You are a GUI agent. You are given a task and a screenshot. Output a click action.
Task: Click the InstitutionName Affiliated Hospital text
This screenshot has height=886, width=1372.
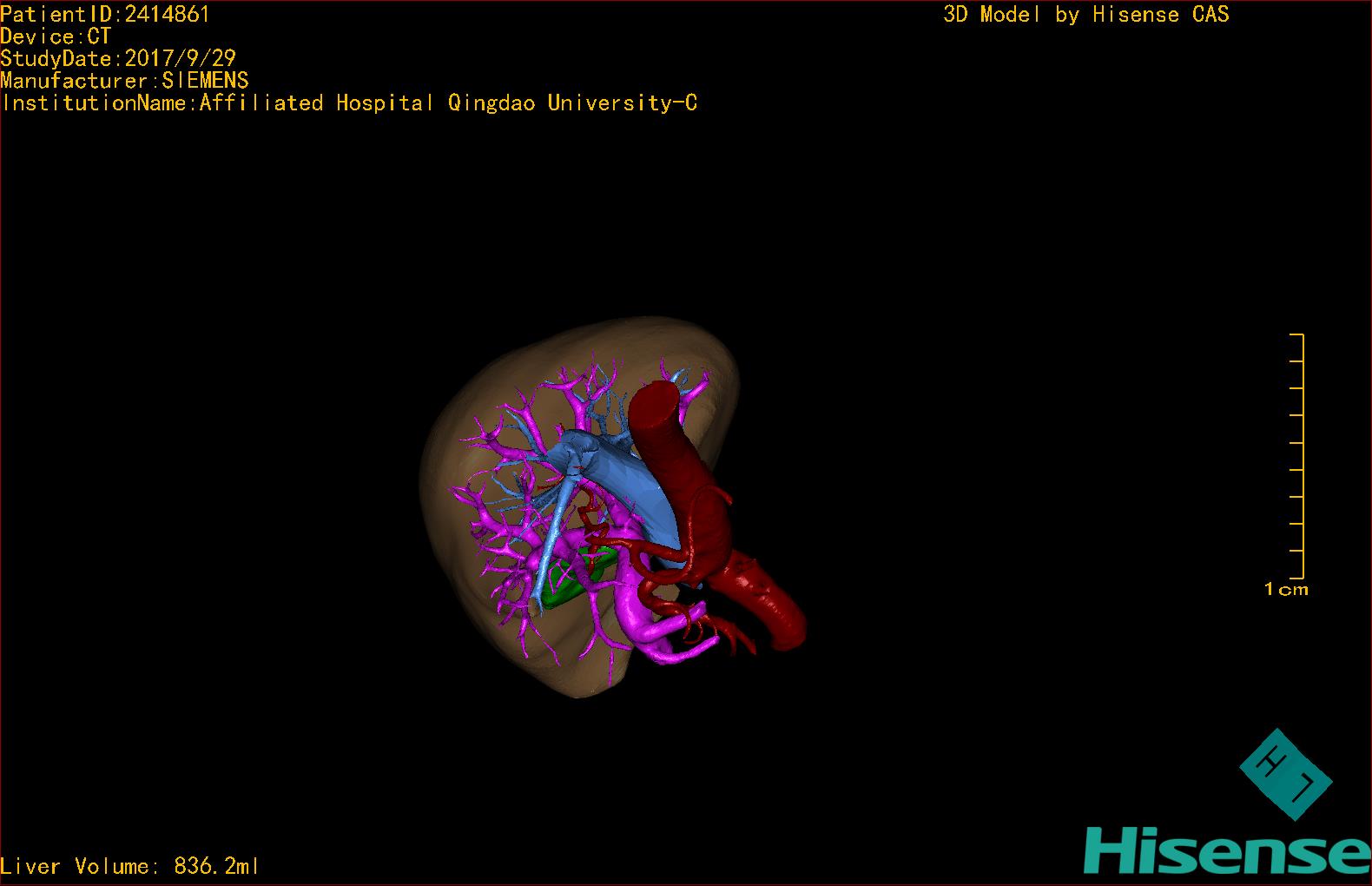click(349, 103)
